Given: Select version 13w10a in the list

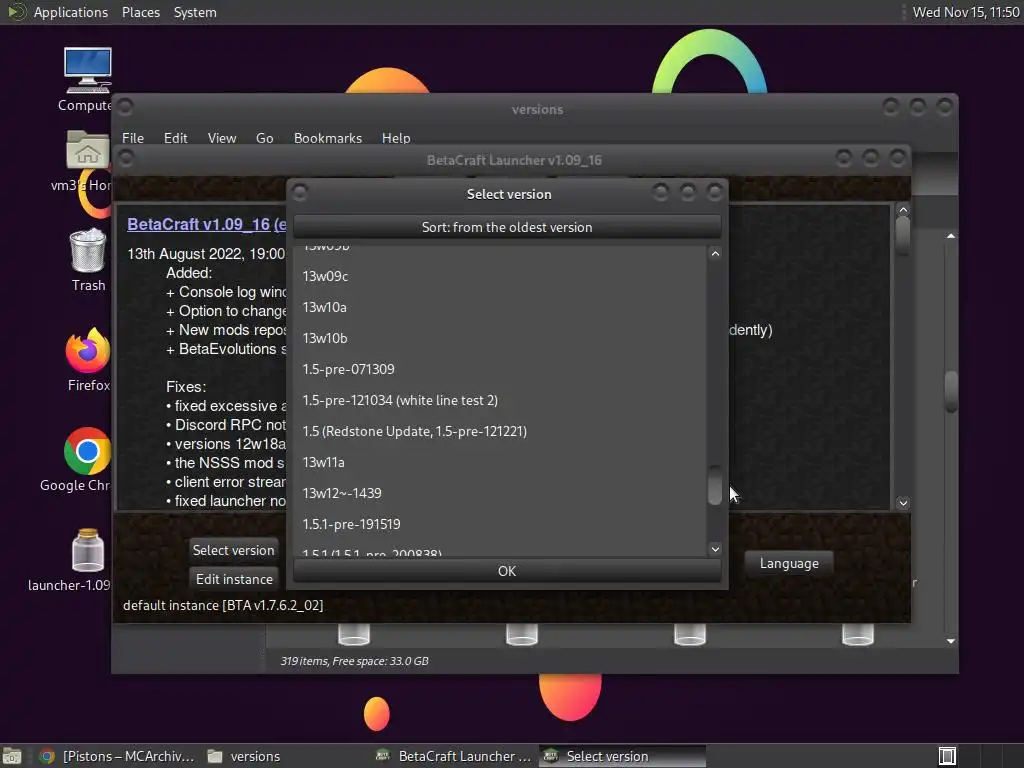Looking at the screenshot, I should tap(500, 307).
